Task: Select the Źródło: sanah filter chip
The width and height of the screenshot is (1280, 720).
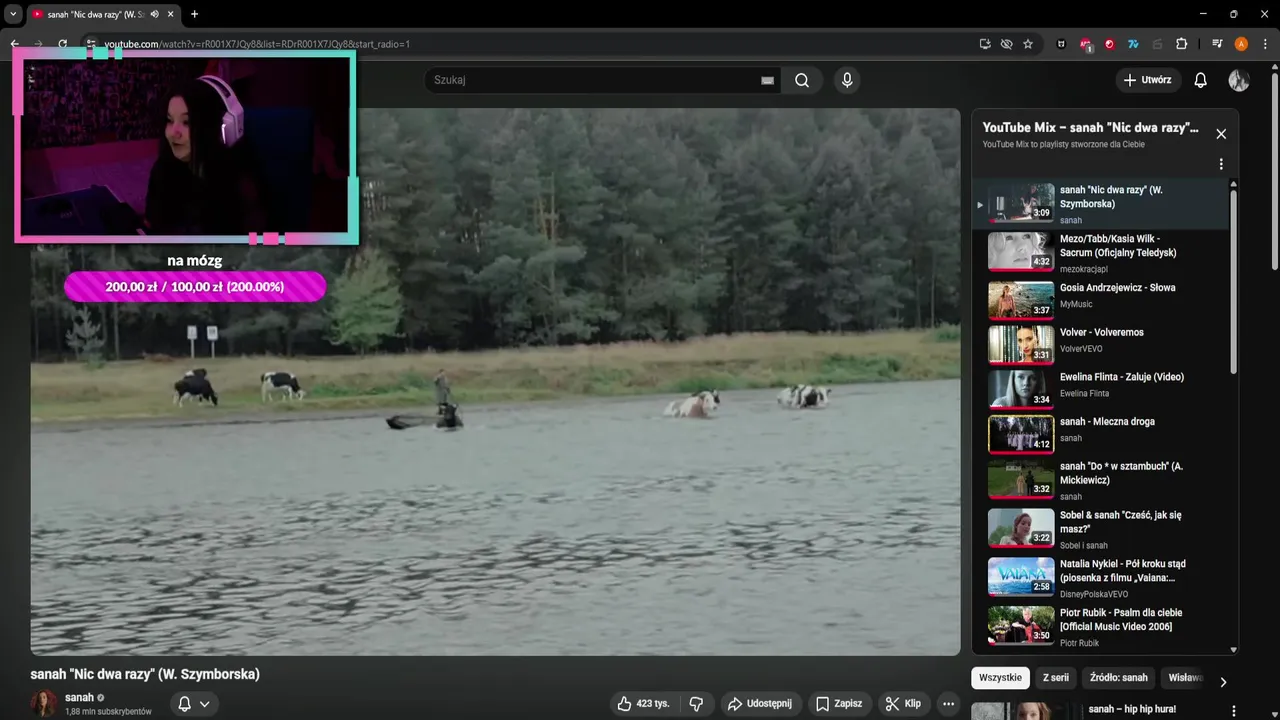Action: click(1118, 677)
